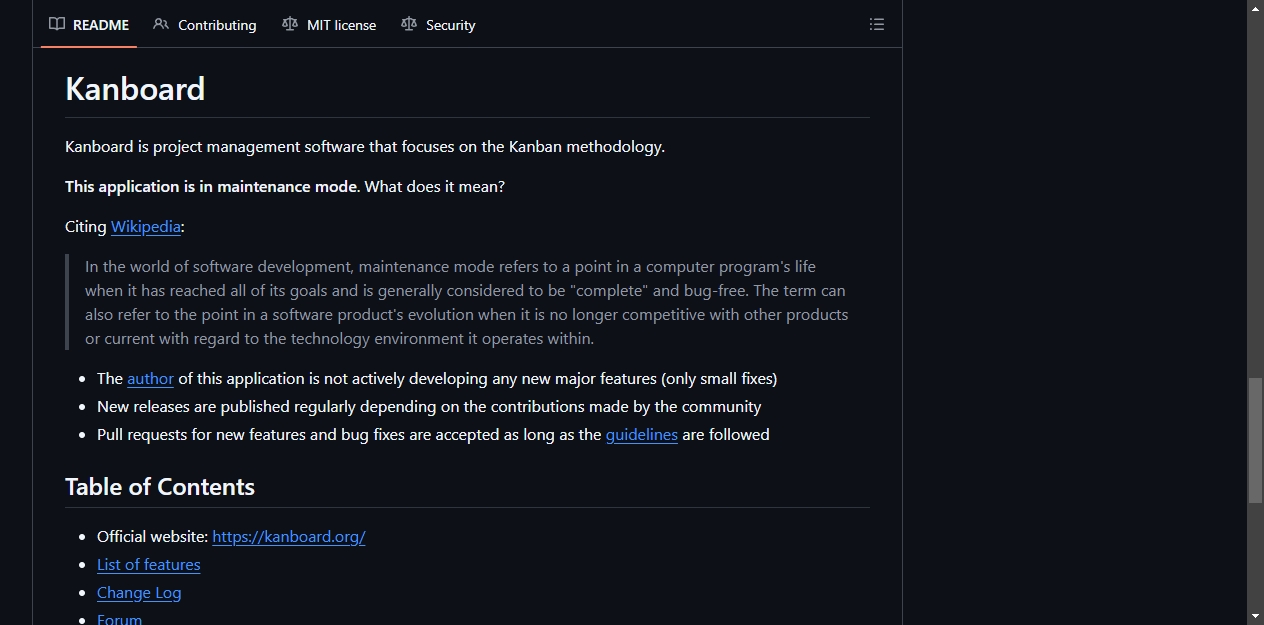The height and width of the screenshot is (625, 1264).
Task: Open the README outline list icon
Action: coord(877,24)
